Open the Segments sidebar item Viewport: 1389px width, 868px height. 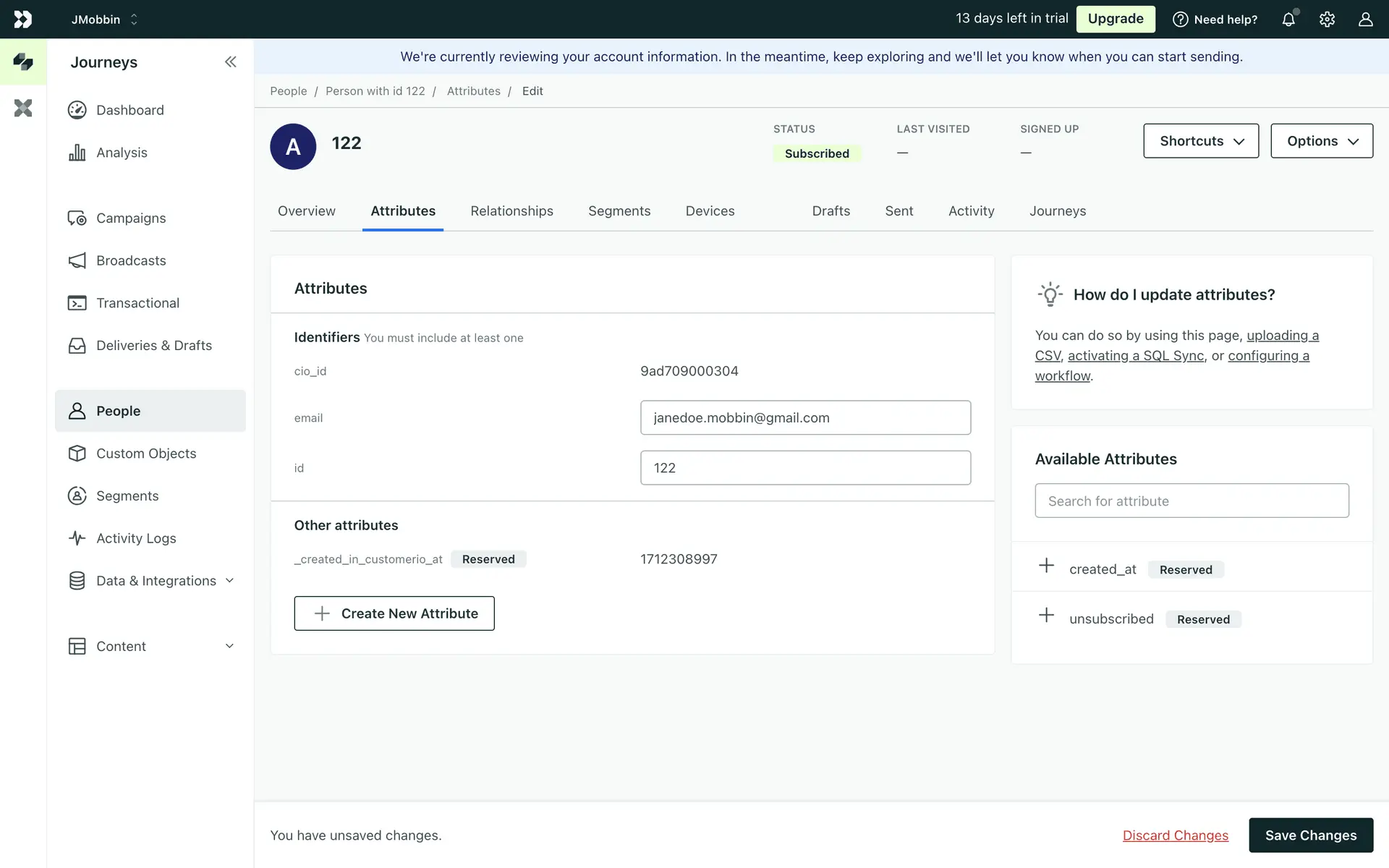coord(127,495)
